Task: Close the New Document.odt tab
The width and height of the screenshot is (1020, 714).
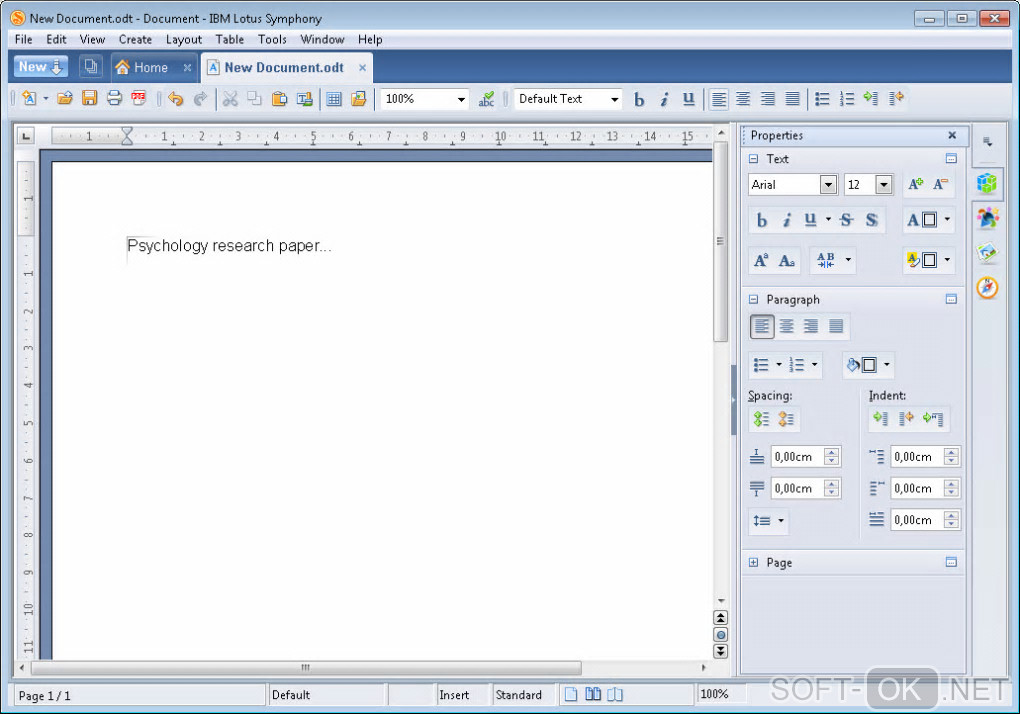Action: coord(362,68)
